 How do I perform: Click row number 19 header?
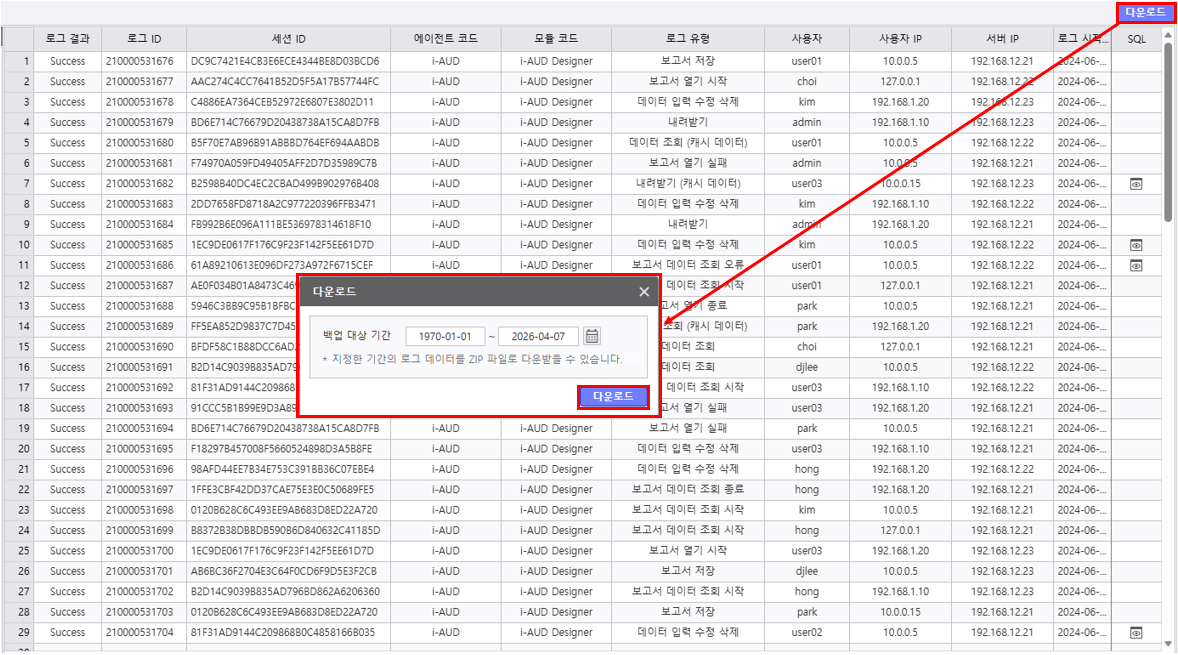click(19, 428)
